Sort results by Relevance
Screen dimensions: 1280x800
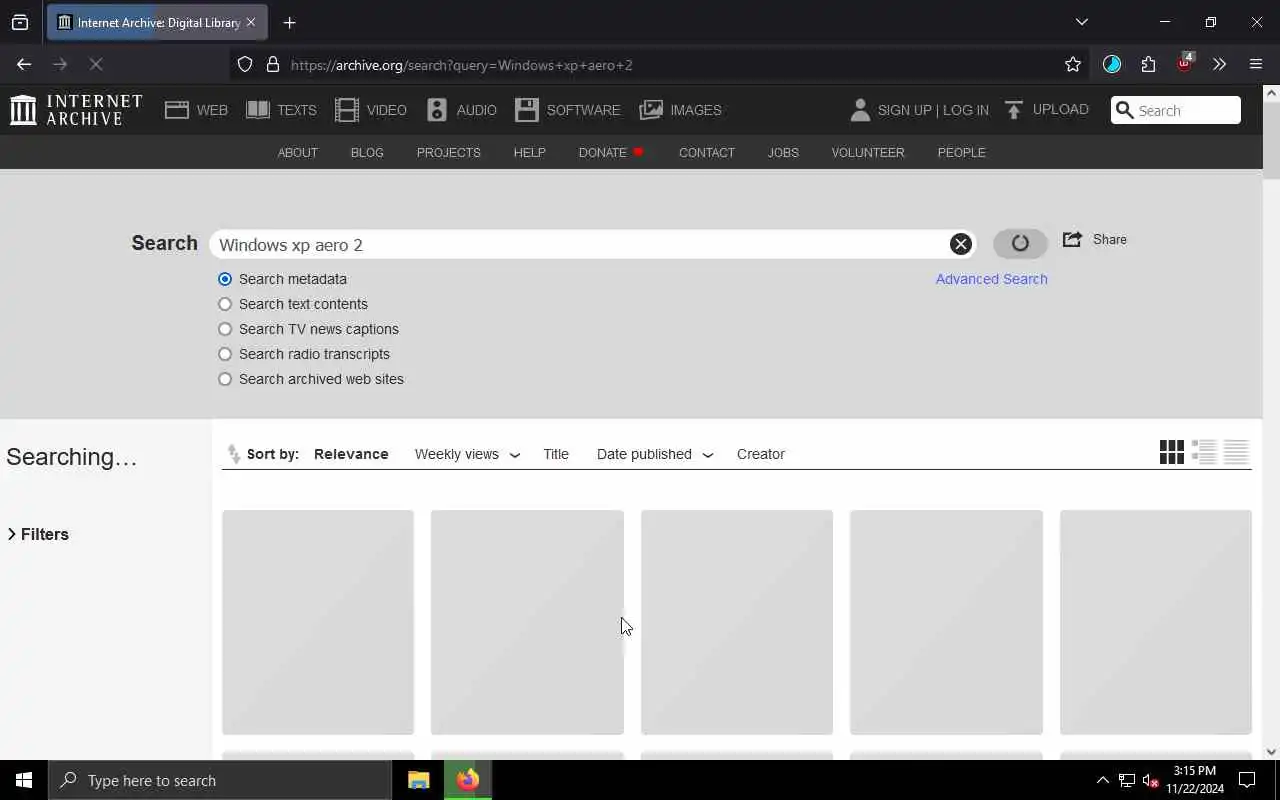[x=351, y=454]
